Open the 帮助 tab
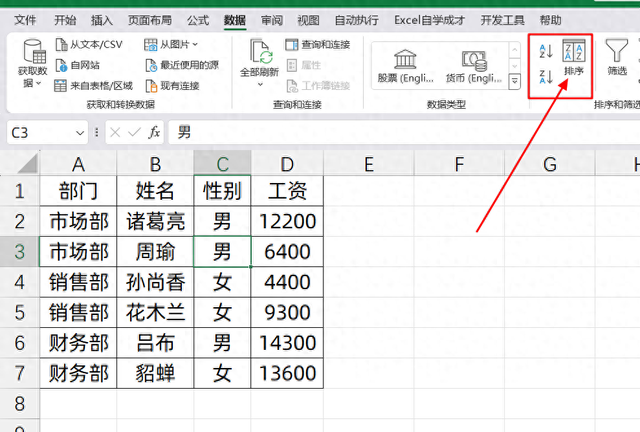 tap(551, 20)
